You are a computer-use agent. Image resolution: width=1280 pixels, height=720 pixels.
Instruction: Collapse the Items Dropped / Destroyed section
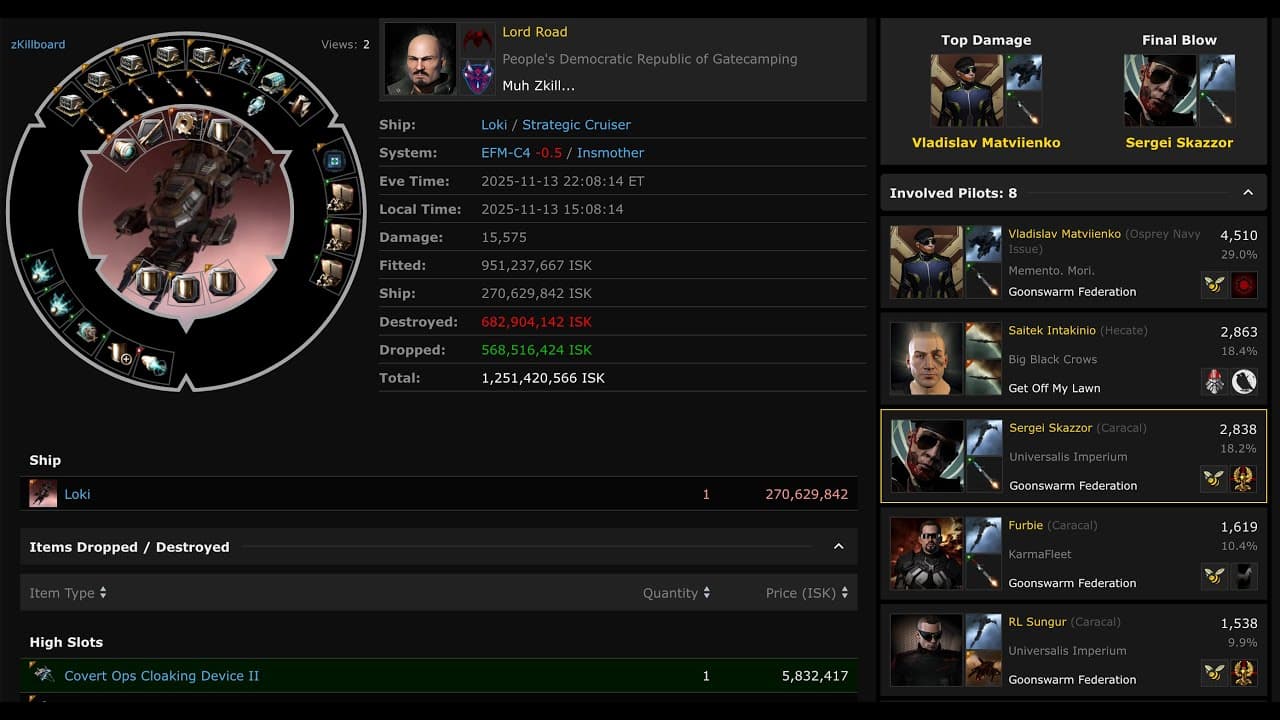coord(838,547)
